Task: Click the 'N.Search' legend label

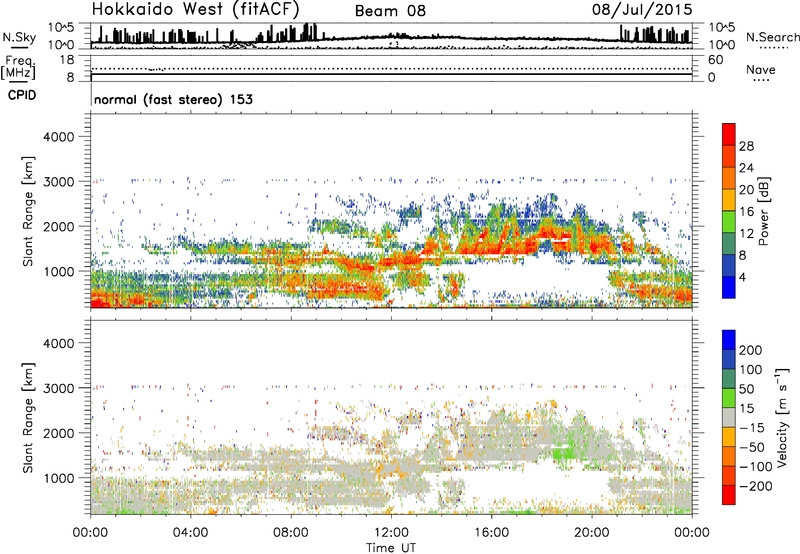Action: (x=772, y=37)
